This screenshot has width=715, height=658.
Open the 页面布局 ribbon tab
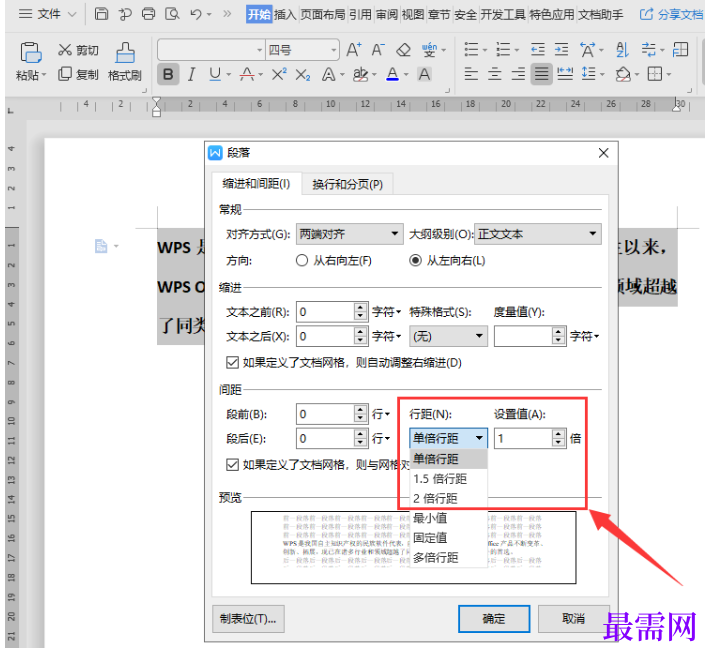click(323, 14)
